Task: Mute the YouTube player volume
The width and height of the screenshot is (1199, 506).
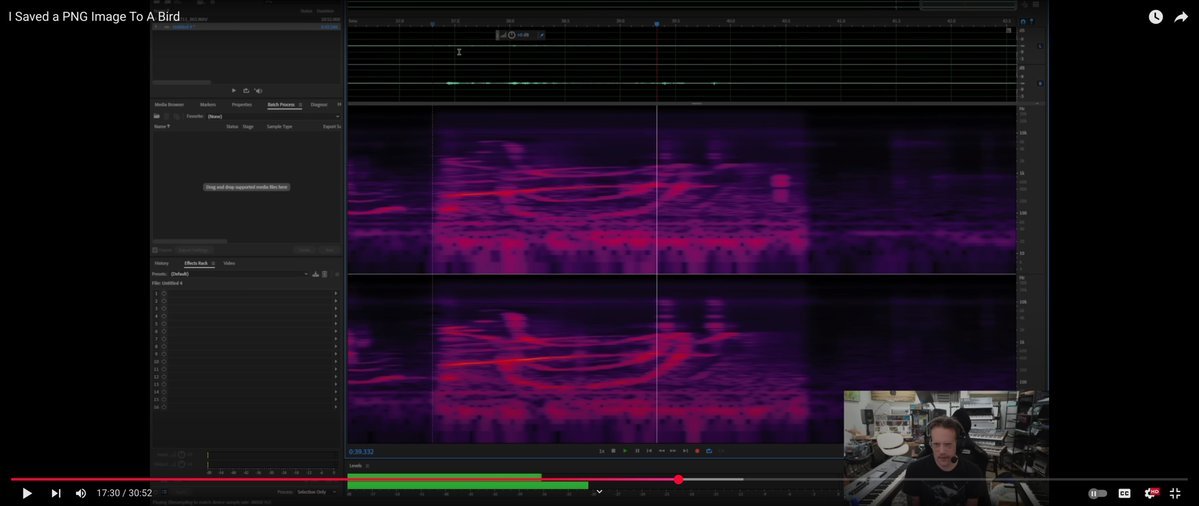Action: click(81, 493)
